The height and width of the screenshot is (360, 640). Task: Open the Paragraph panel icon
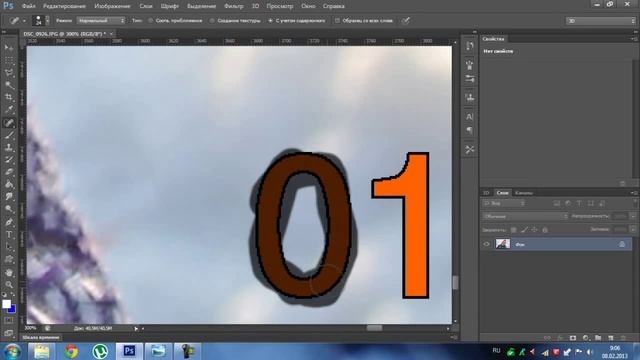point(470,130)
